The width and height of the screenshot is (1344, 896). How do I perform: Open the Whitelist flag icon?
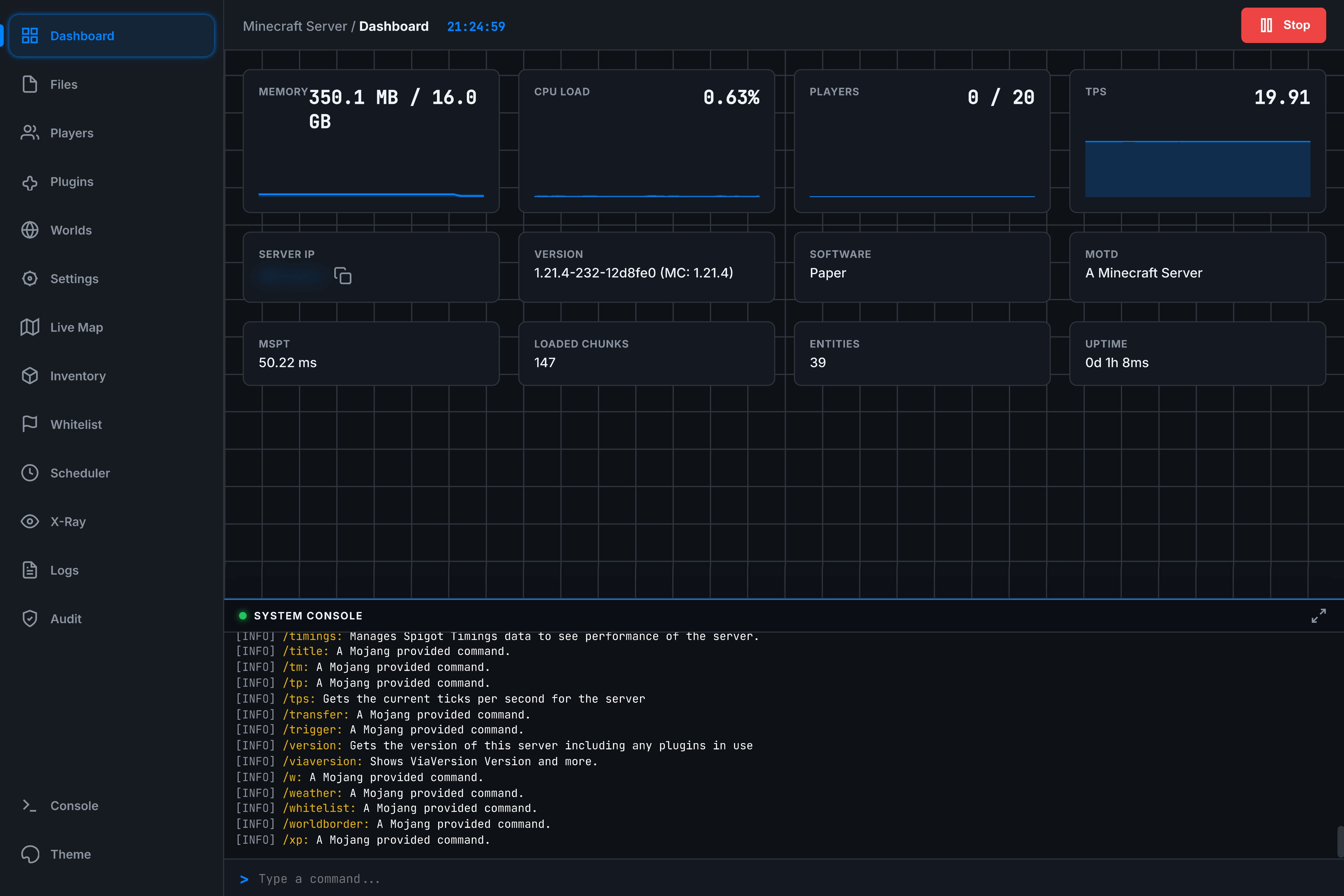click(30, 424)
